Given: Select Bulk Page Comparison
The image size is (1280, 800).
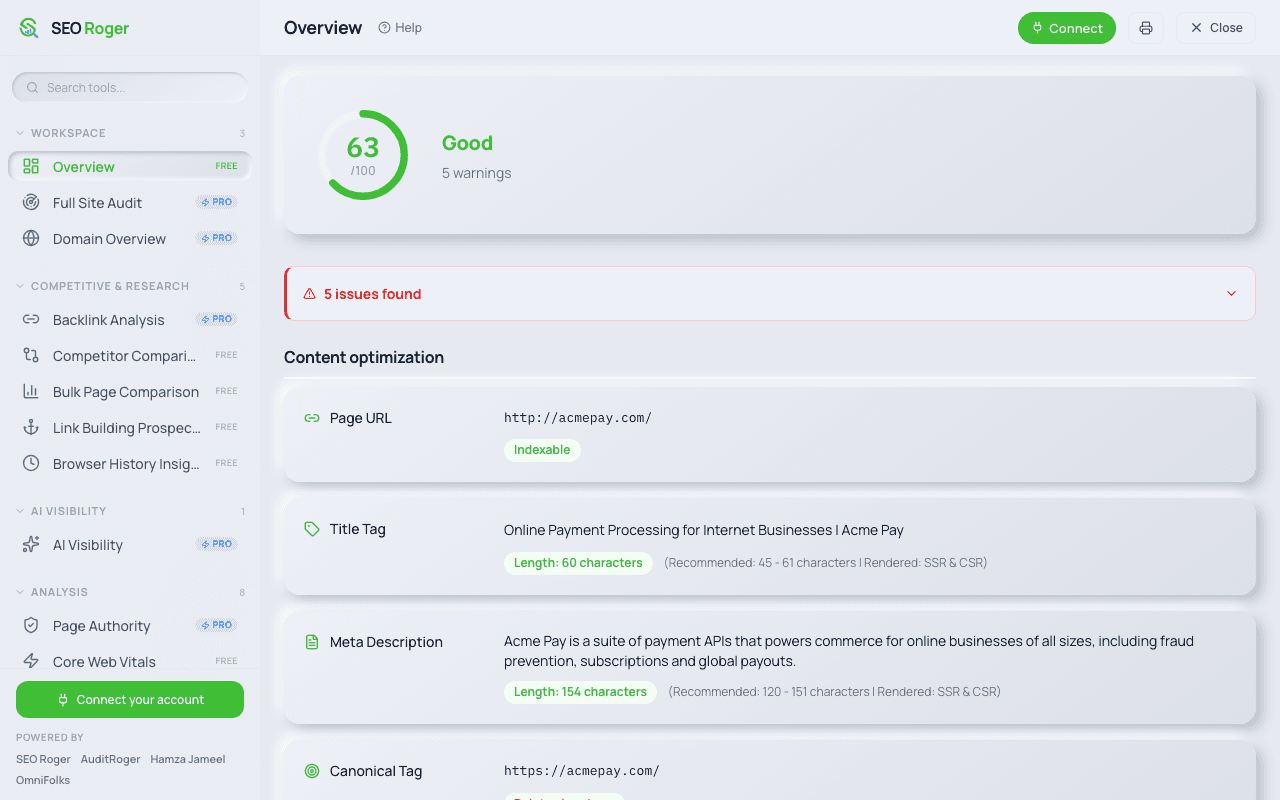Looking at the screenshot, I should 130,391.
